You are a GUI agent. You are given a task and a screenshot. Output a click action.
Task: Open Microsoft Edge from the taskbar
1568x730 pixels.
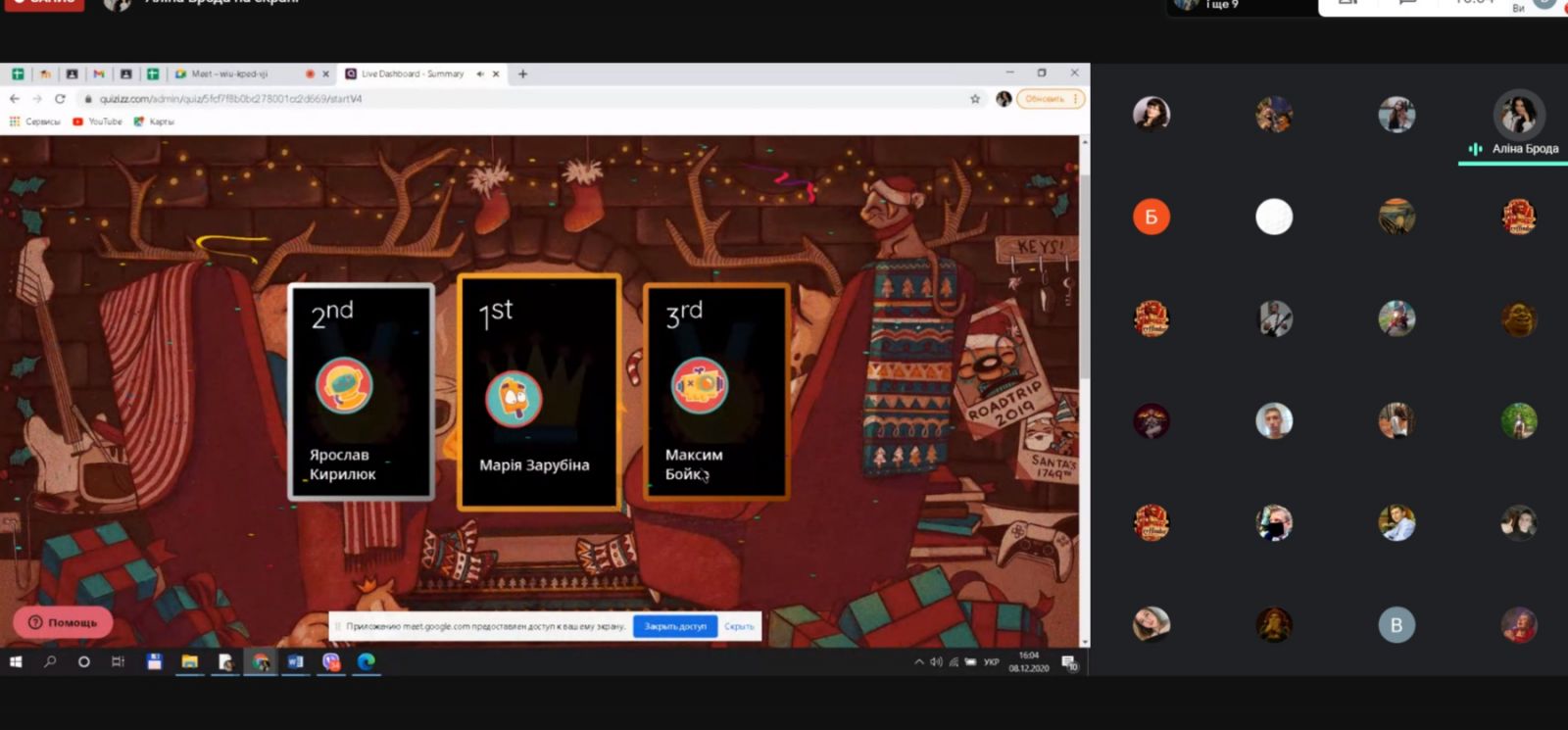[x=367, y=662]
